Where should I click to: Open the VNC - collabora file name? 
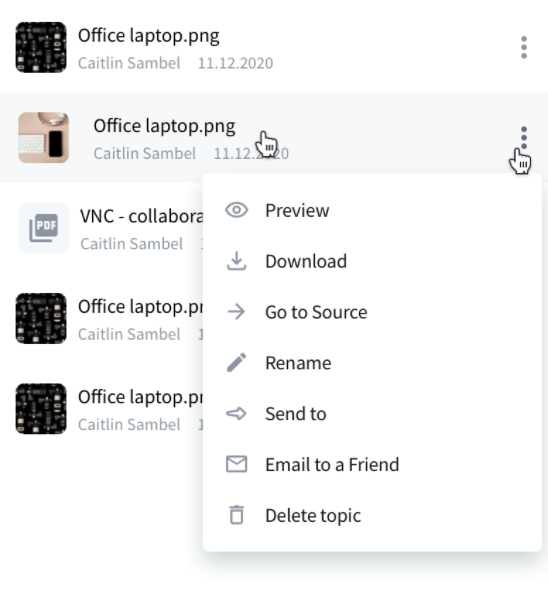click(x=141, y=216)
